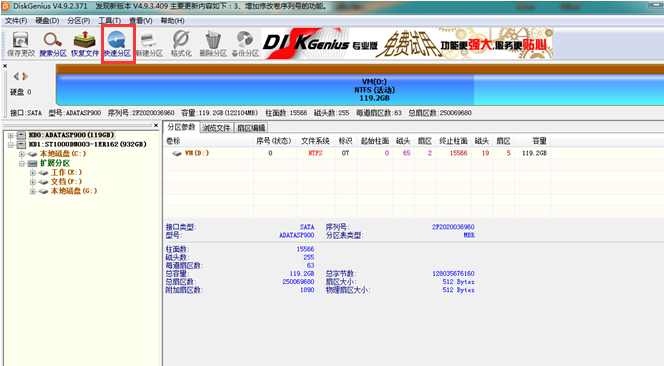Expand 工作(E:) tree node
The width and height of the screenshot is (664, 366).
click(33, 173)
